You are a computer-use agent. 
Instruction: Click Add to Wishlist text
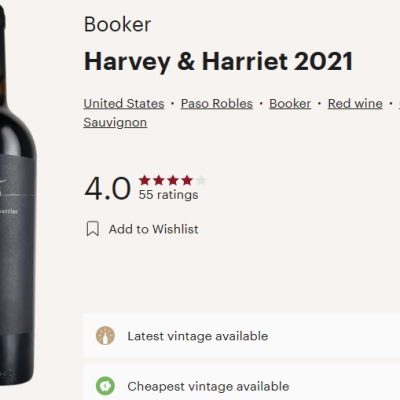click(x=153, y=229)
